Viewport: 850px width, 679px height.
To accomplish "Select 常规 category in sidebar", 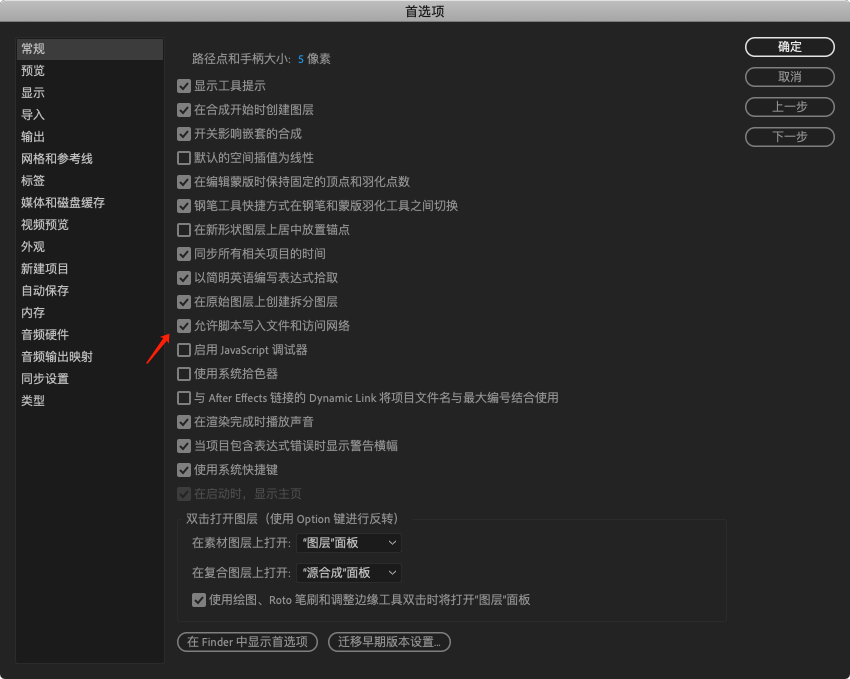I will 90,49.
